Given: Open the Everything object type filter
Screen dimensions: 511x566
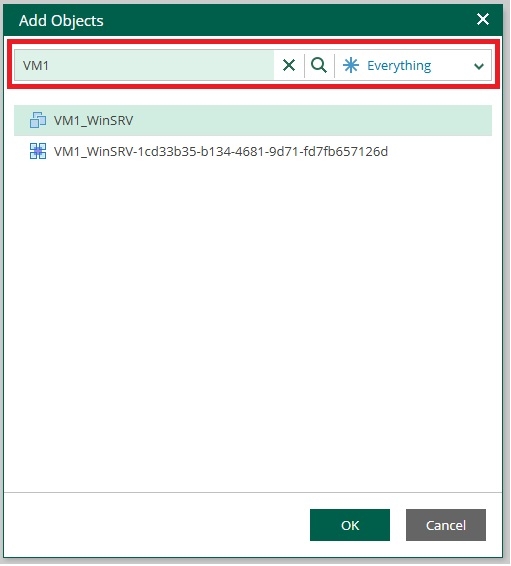Looking at the screenshot, I should [x=413, y=65].
